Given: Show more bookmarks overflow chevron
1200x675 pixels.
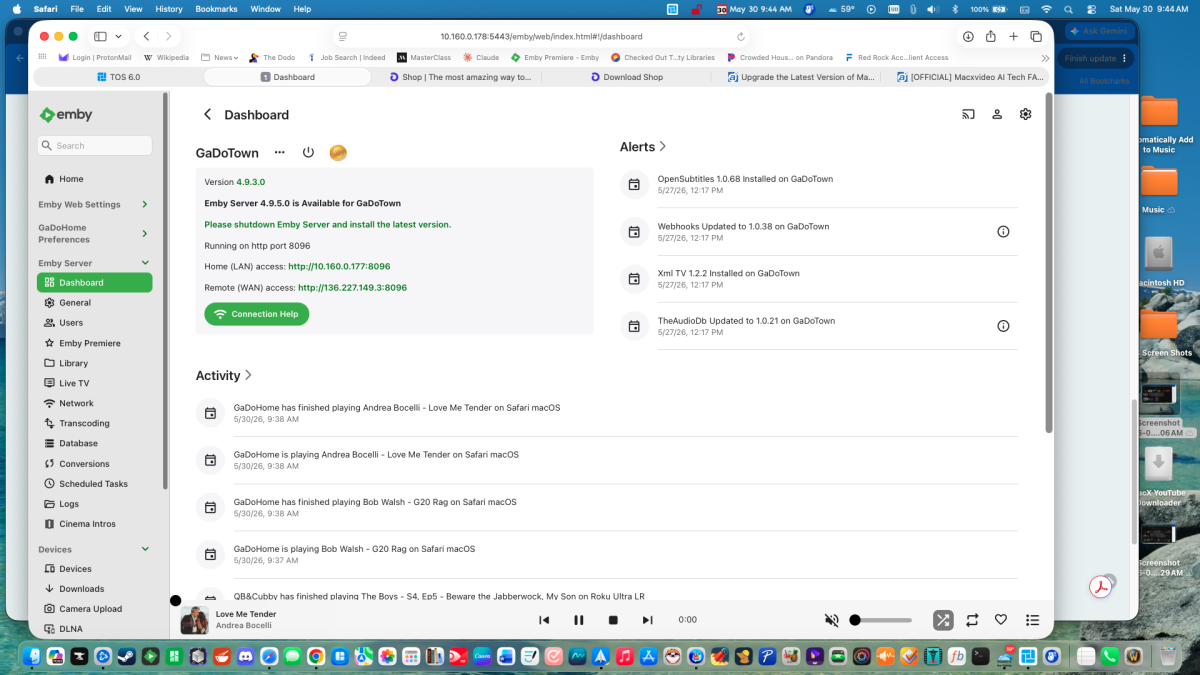Looking at the screenshot, I should (1046, 58).
